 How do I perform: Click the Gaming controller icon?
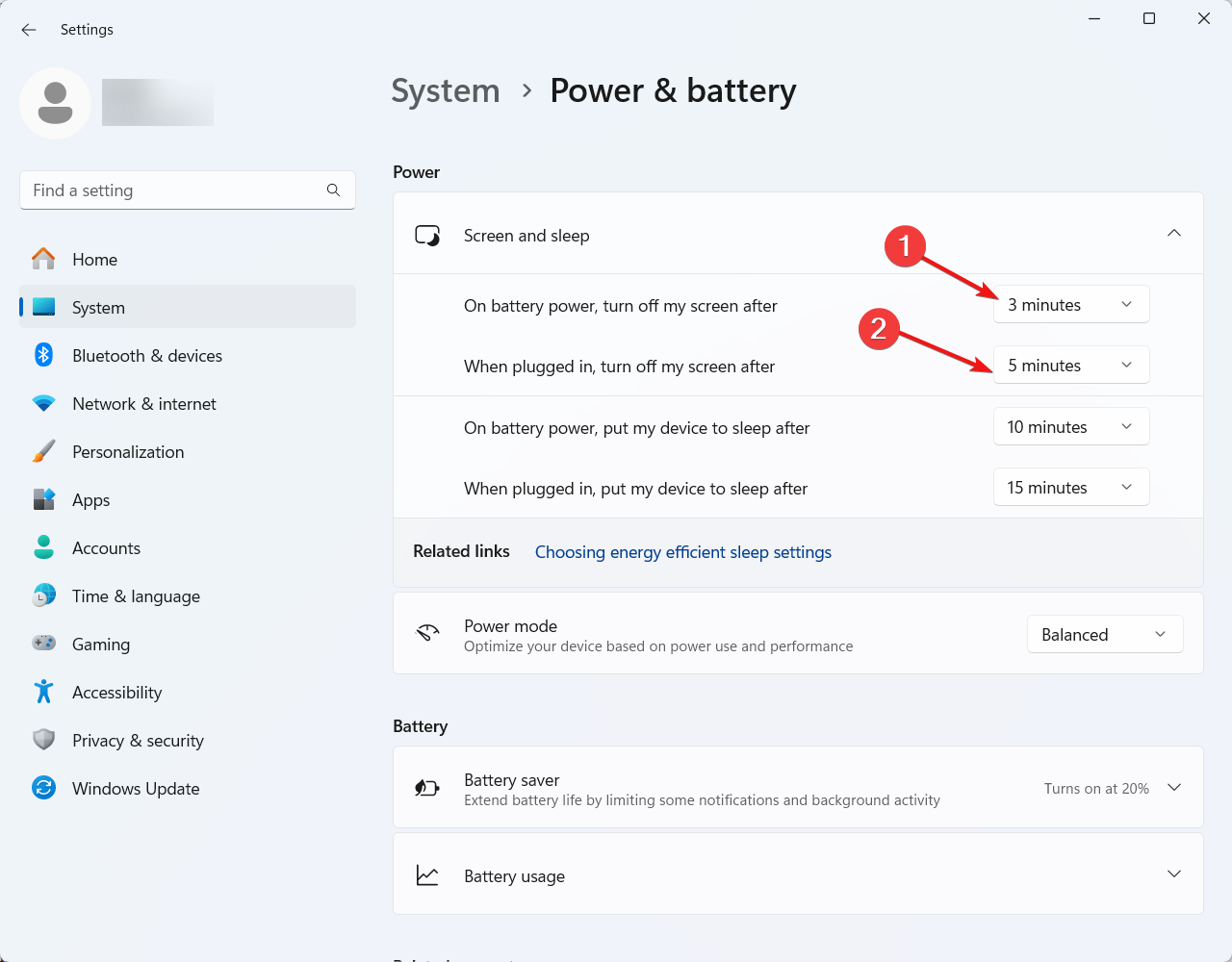pos(43,644)
